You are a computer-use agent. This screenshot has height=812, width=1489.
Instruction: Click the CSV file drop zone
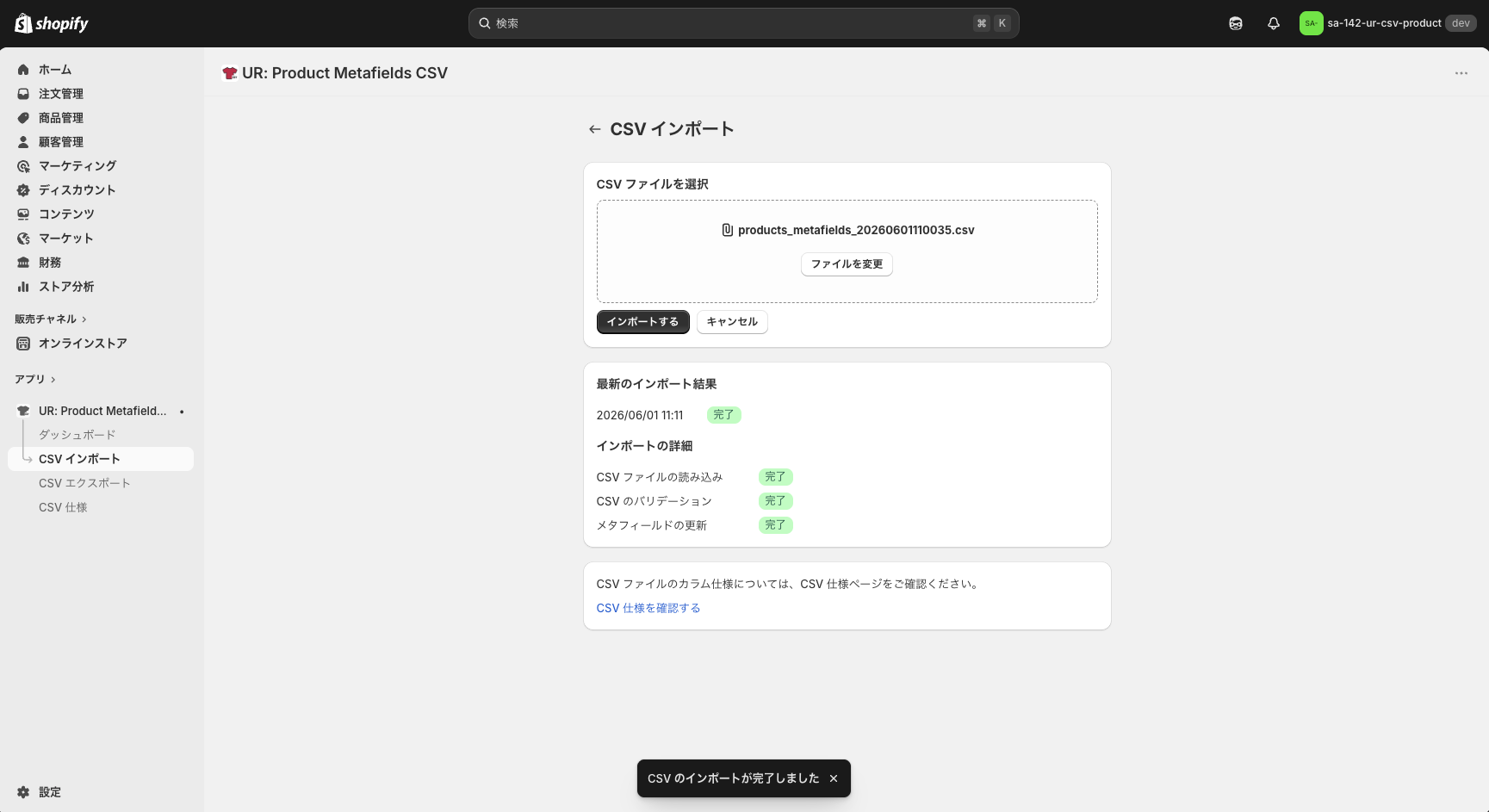coord(847,251)
